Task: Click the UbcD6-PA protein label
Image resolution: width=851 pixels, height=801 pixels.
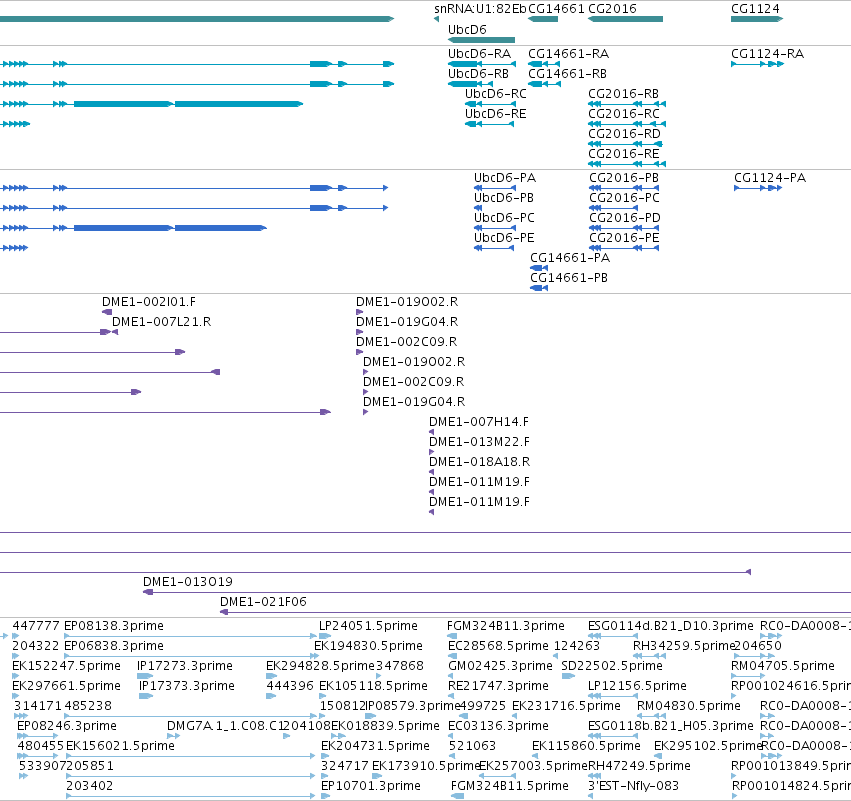Action: click(x=505, y=178)
